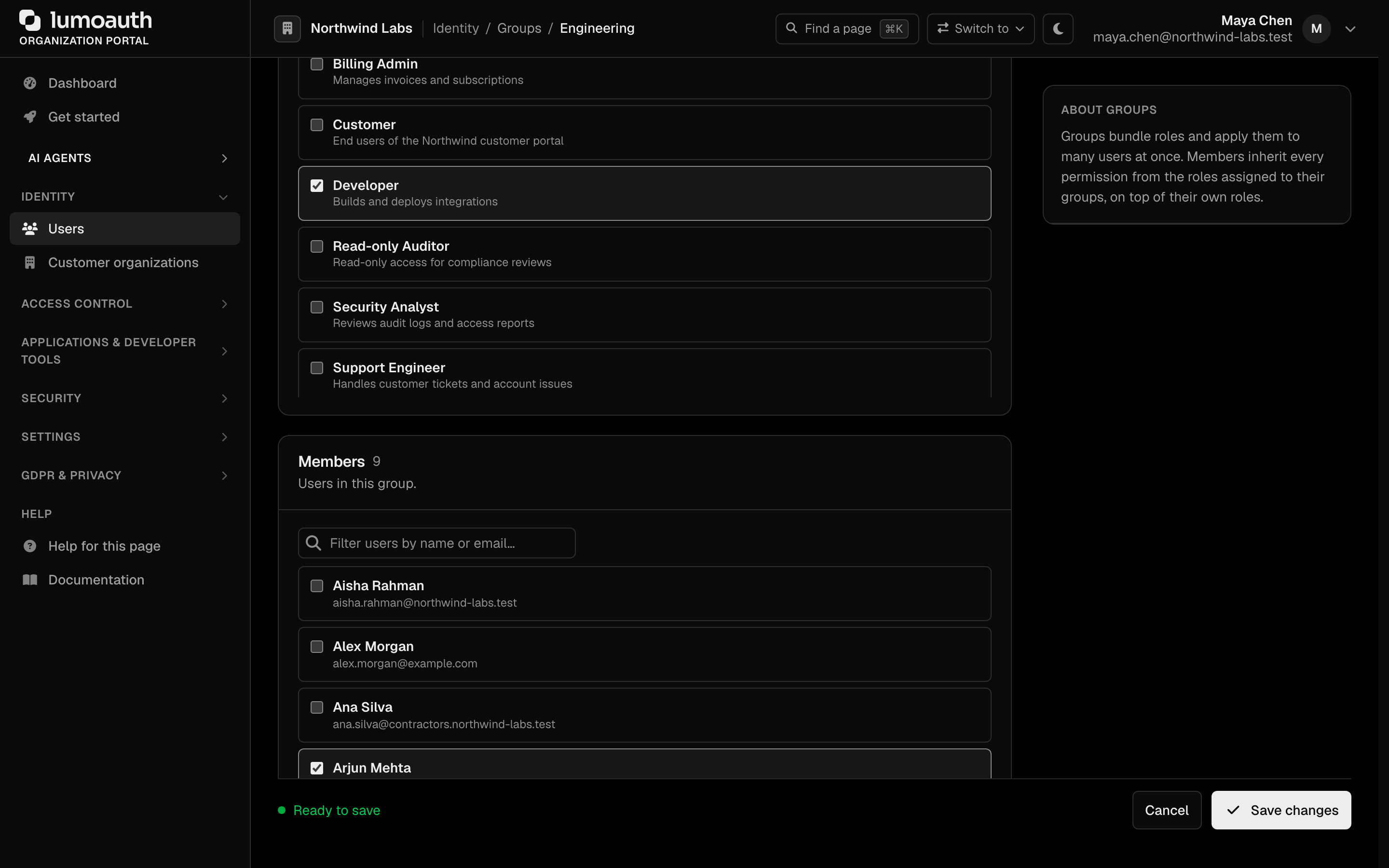This screenshot has width=1389, height=868.
Task: Click the About Groups heading
Action: 1108,109
